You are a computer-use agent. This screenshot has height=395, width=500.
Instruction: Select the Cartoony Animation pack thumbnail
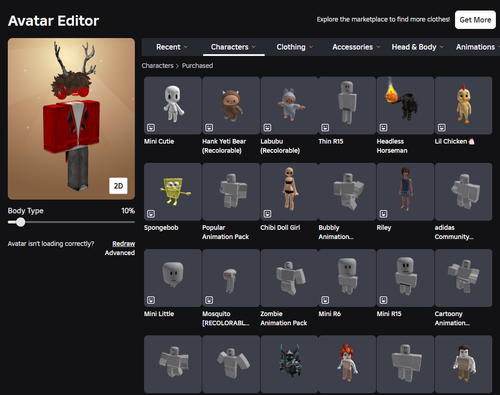point(463,278)
